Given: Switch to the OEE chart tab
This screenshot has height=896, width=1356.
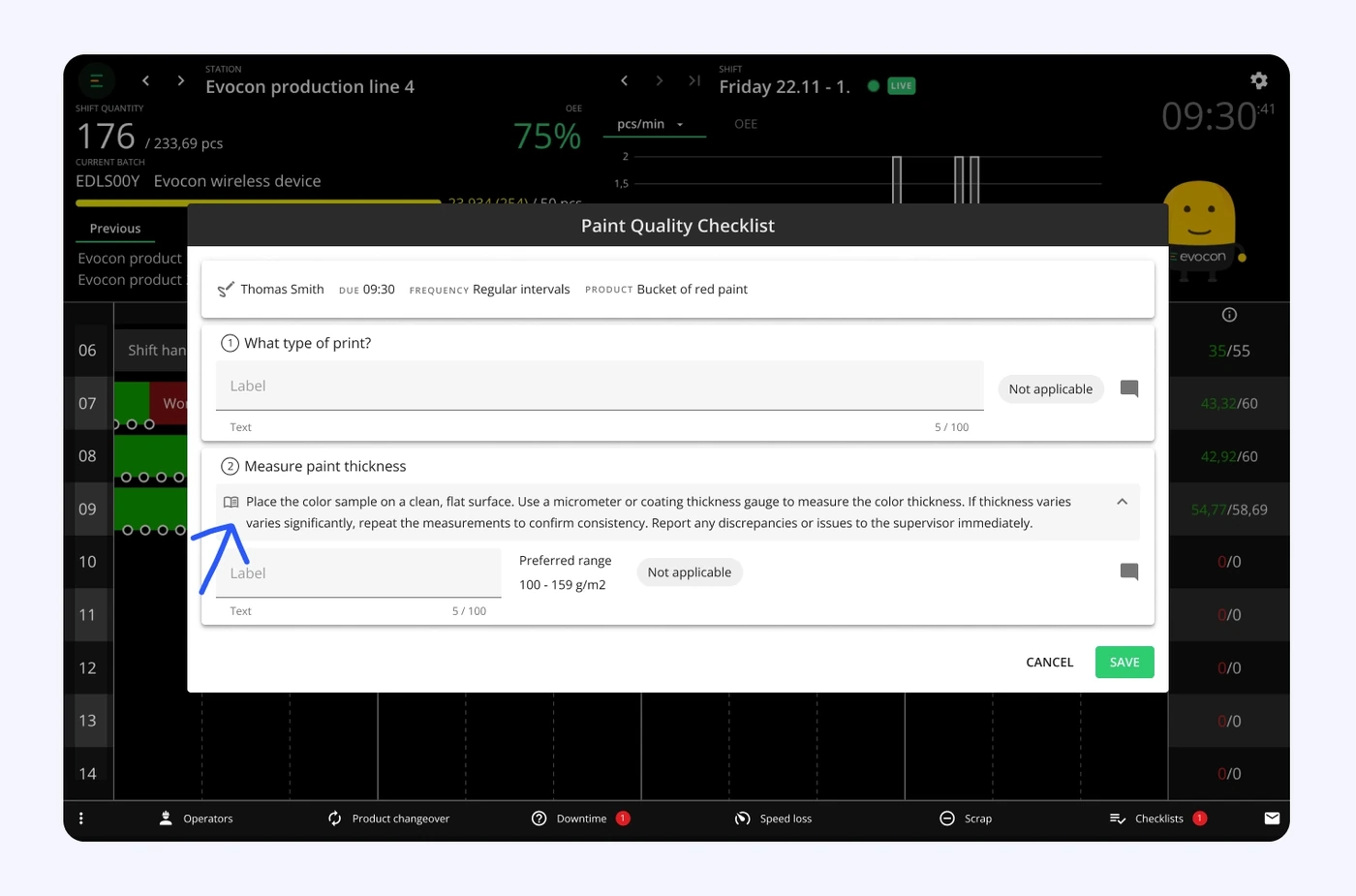Looking at the screenshot, I should (x=746, y=124).
